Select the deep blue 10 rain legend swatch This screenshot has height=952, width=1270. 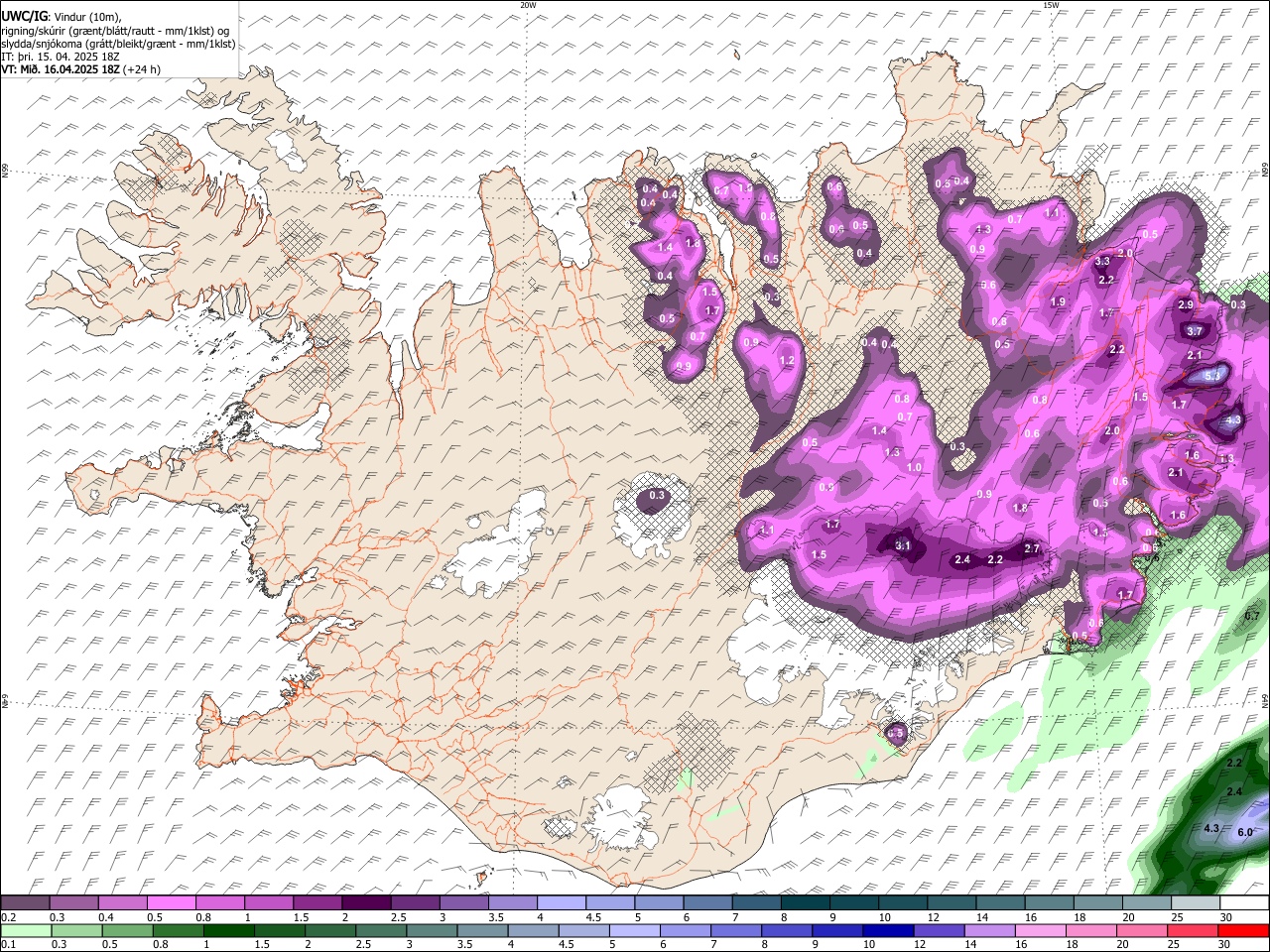[888, 931]
